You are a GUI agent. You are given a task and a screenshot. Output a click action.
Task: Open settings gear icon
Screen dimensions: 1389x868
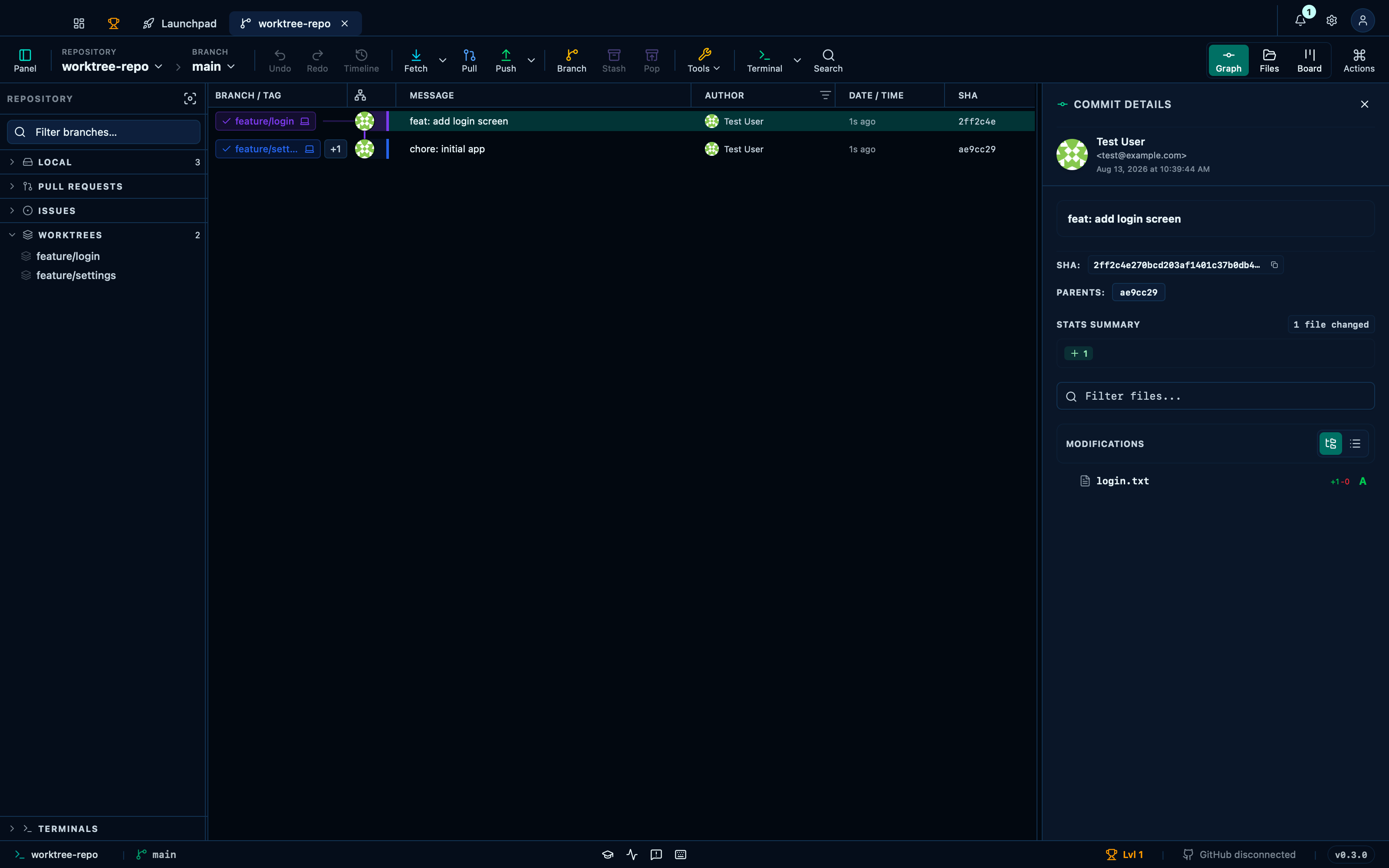coord(1332,21)
